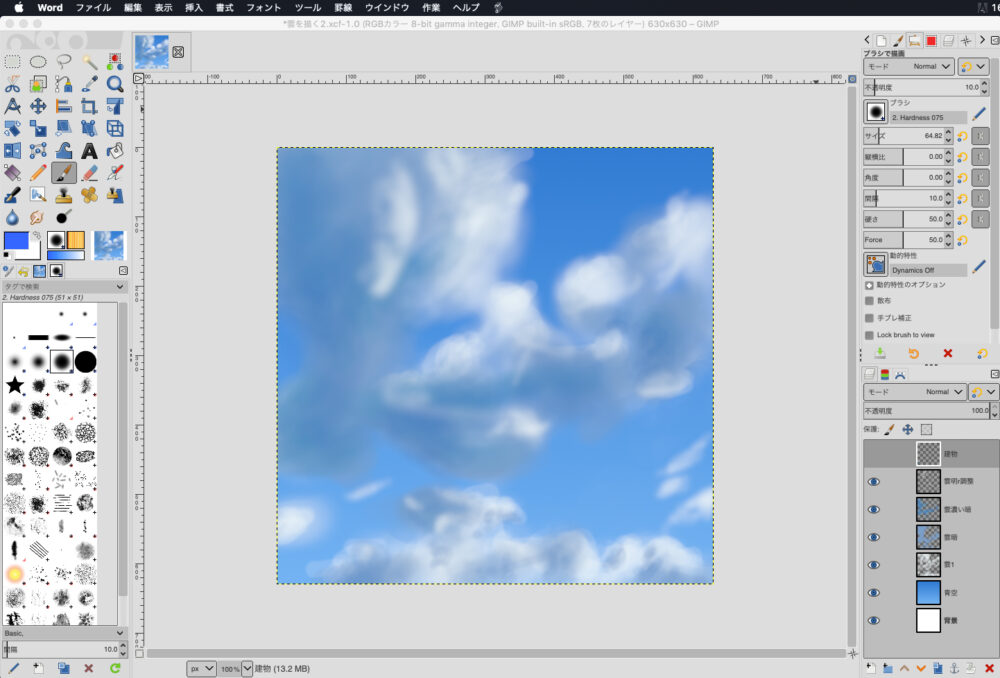Click the Dynamics Off button
The height and width of the screenshot is (678, 1000).
pos(928,270)
